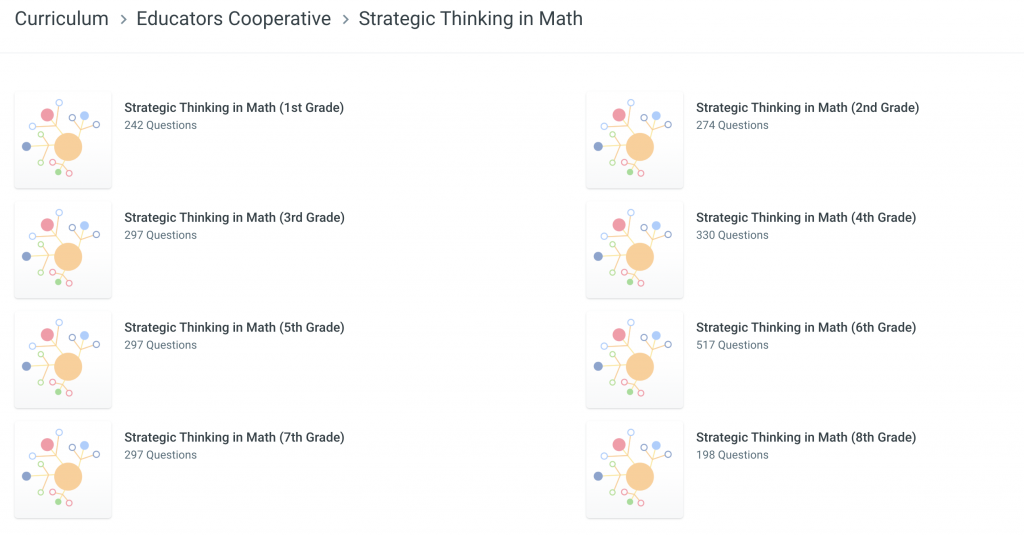Image resolution: width=1024 pixels, height=535 pixels.
Task: Click the 6th Grade course thumbnail icon
Action: (x=635, y=360)
